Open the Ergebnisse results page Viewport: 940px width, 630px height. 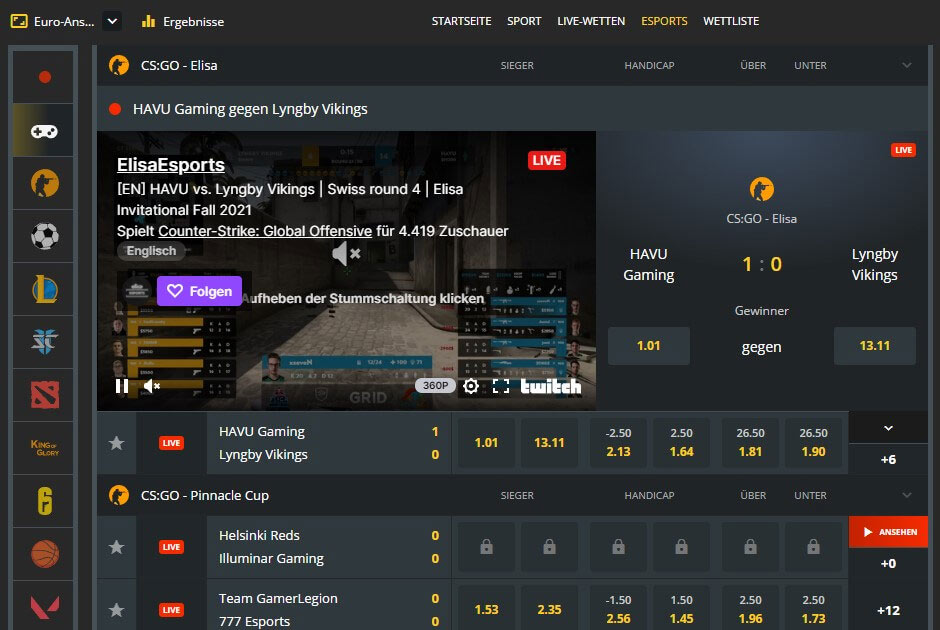point(193,22)
